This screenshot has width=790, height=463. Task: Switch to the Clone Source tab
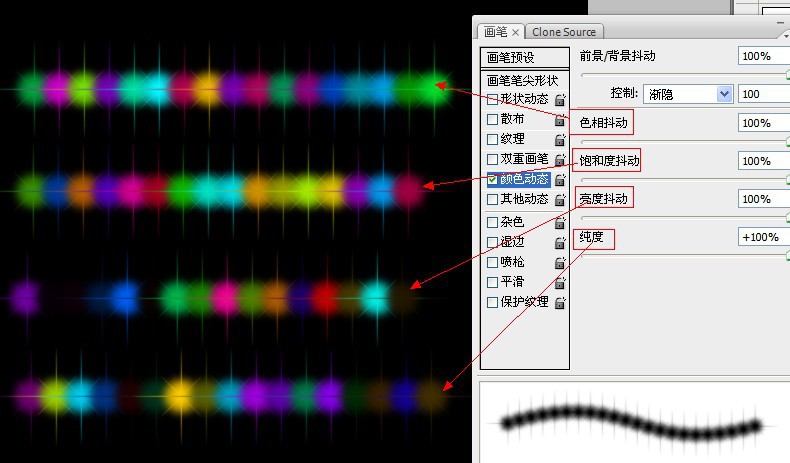coord(564,32)
